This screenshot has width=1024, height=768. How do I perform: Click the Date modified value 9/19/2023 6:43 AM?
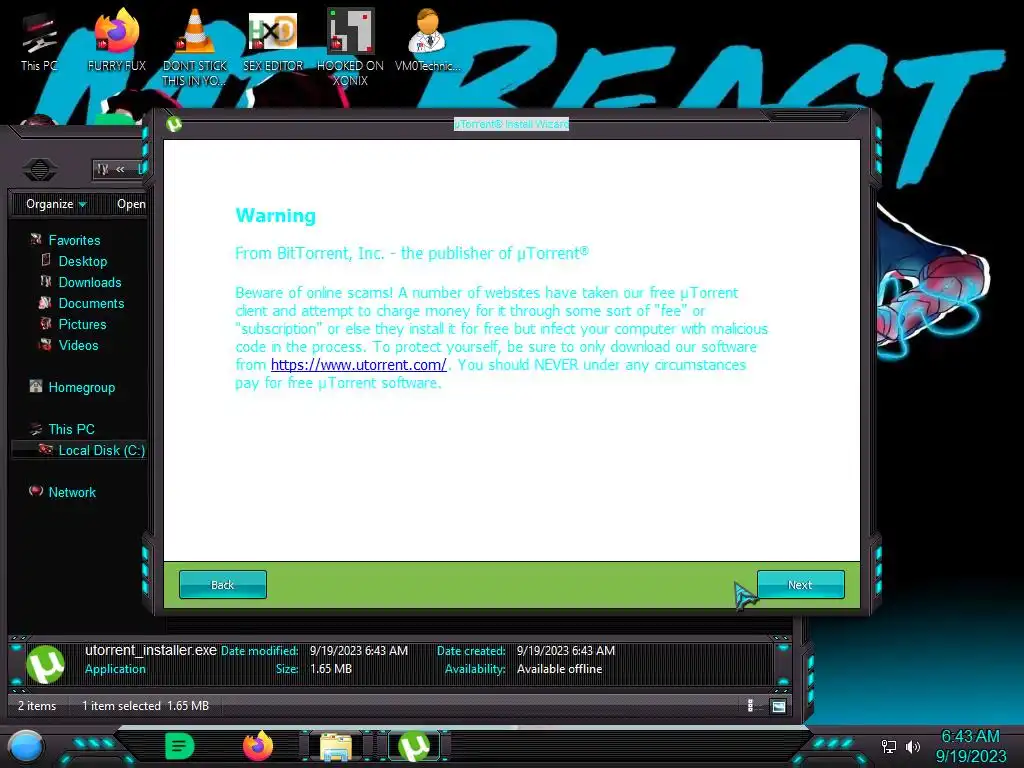(359, 650)
